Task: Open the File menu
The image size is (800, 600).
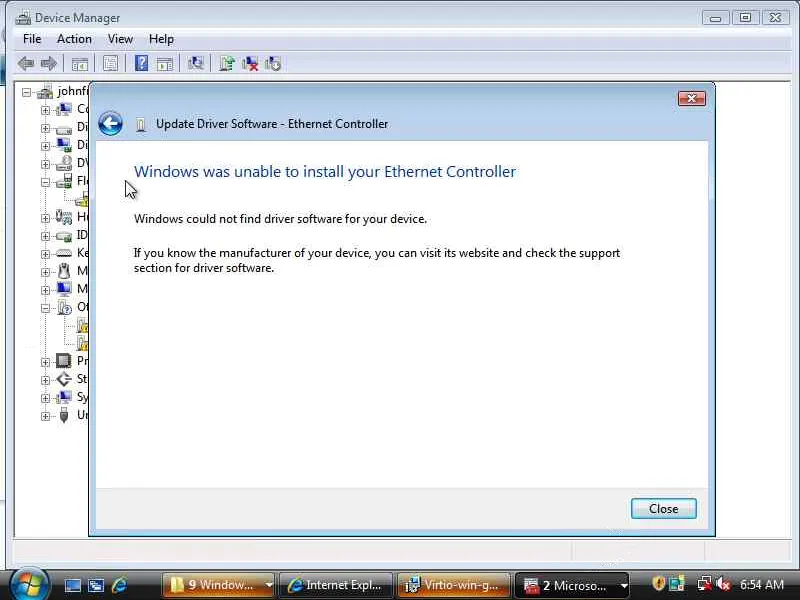Action: click(32, 39)
